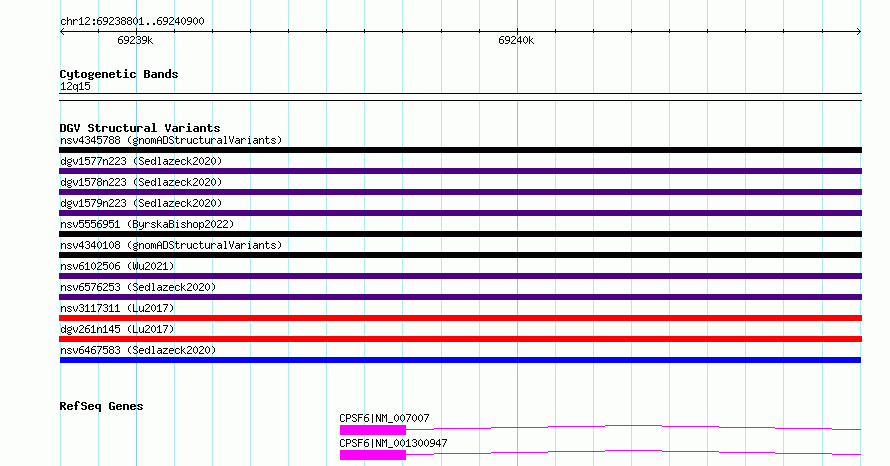
Task: Click the dgv1579n223 (Sedlazeck2020) label
Action: [141, 203]
